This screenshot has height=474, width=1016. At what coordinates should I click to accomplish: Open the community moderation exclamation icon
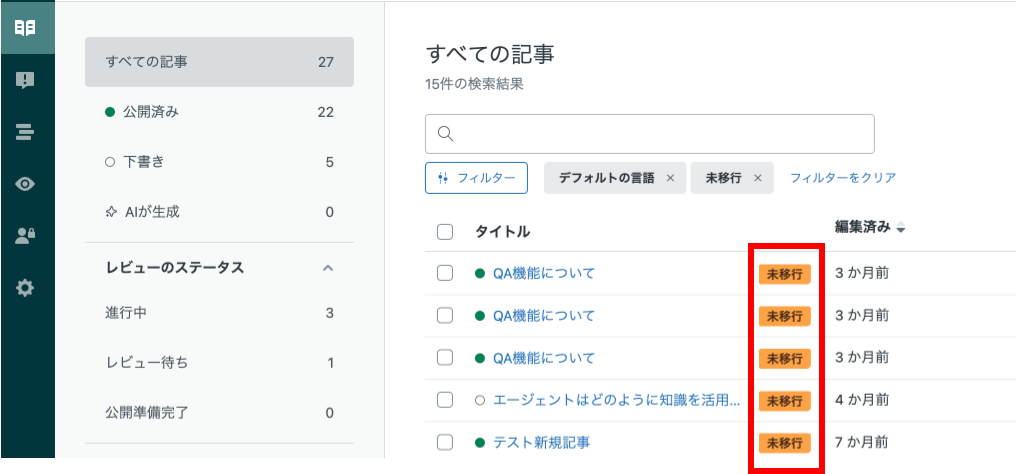25,80
